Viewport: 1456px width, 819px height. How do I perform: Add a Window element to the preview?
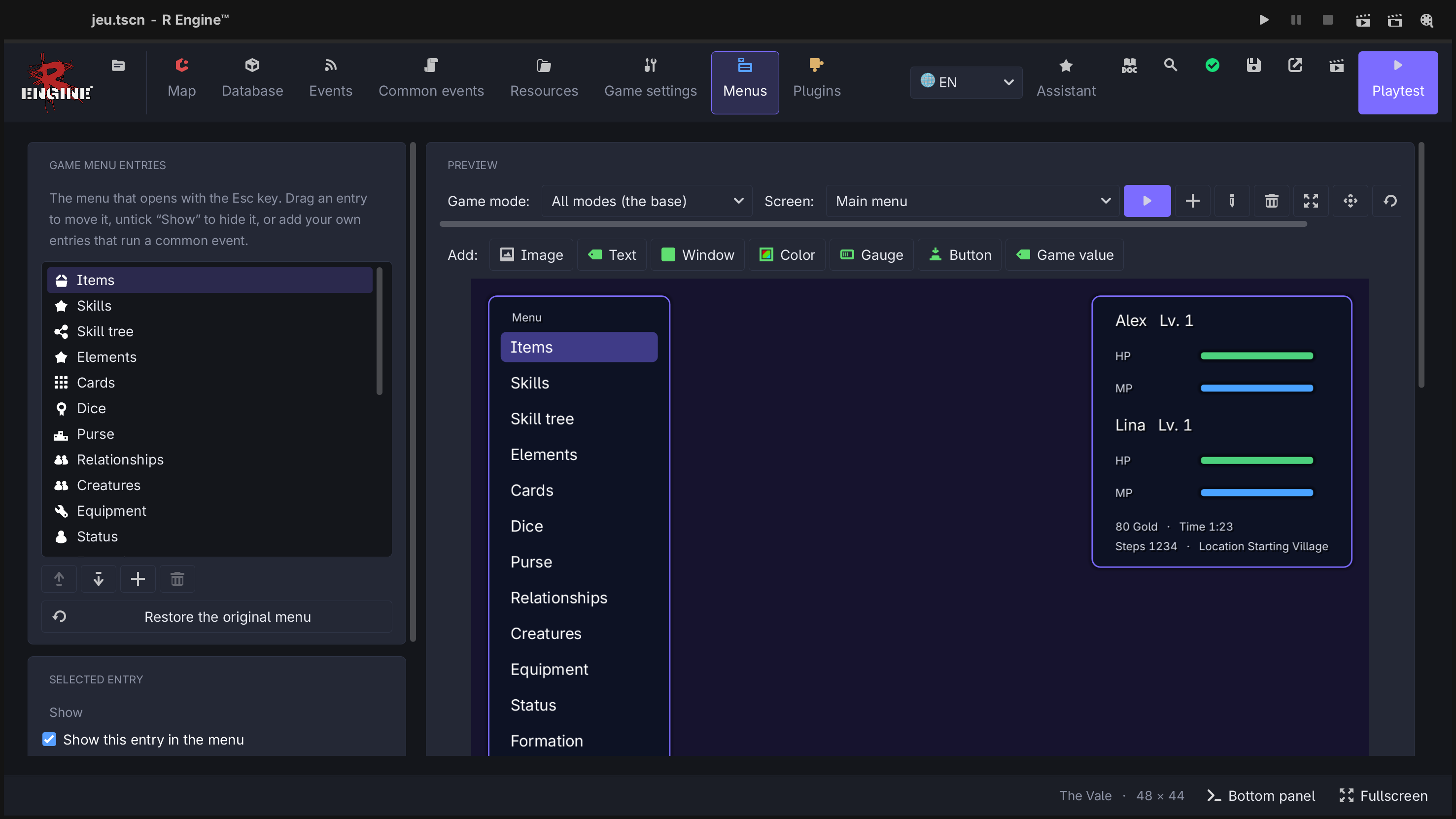697,254
